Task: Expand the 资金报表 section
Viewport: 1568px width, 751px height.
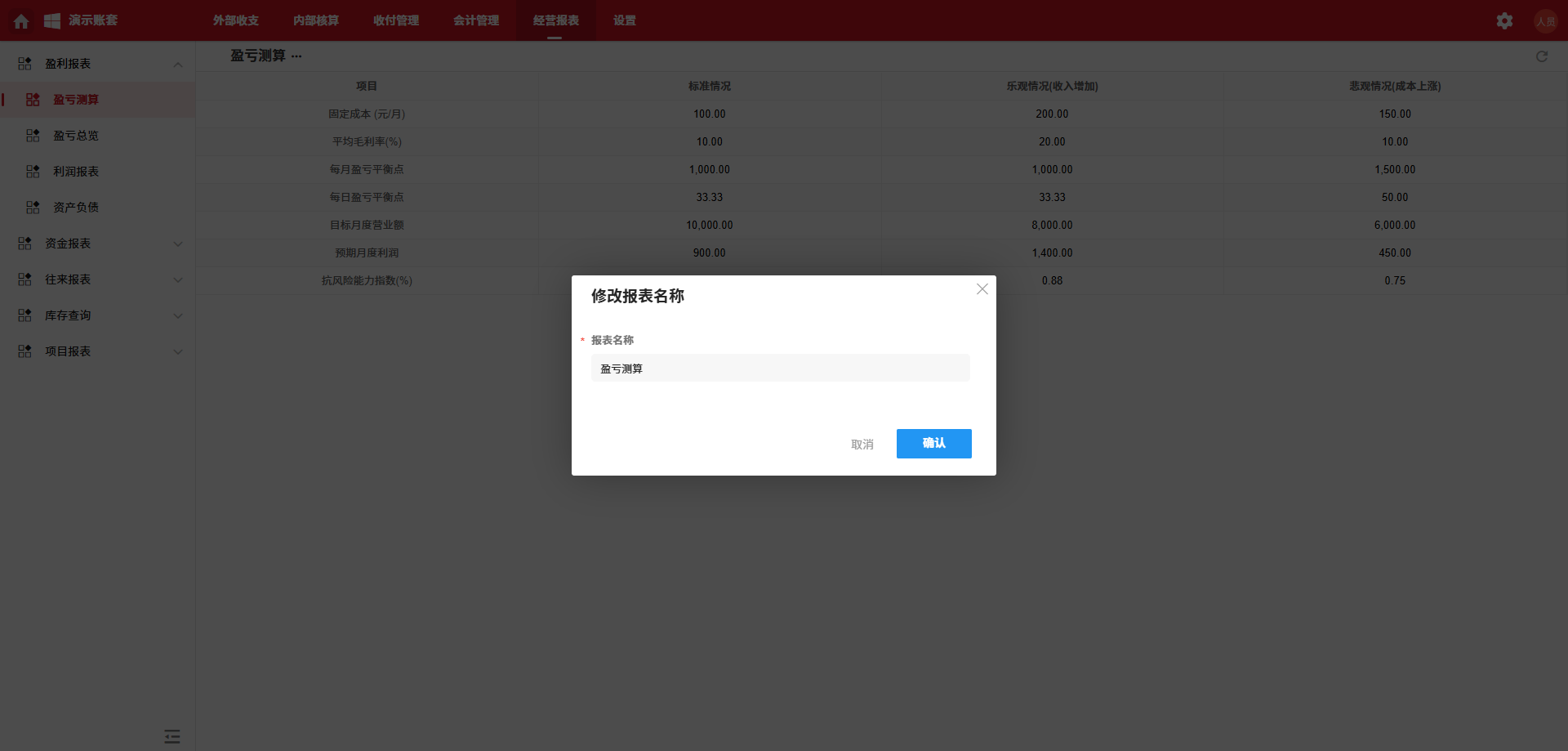Action: (178, 244)
